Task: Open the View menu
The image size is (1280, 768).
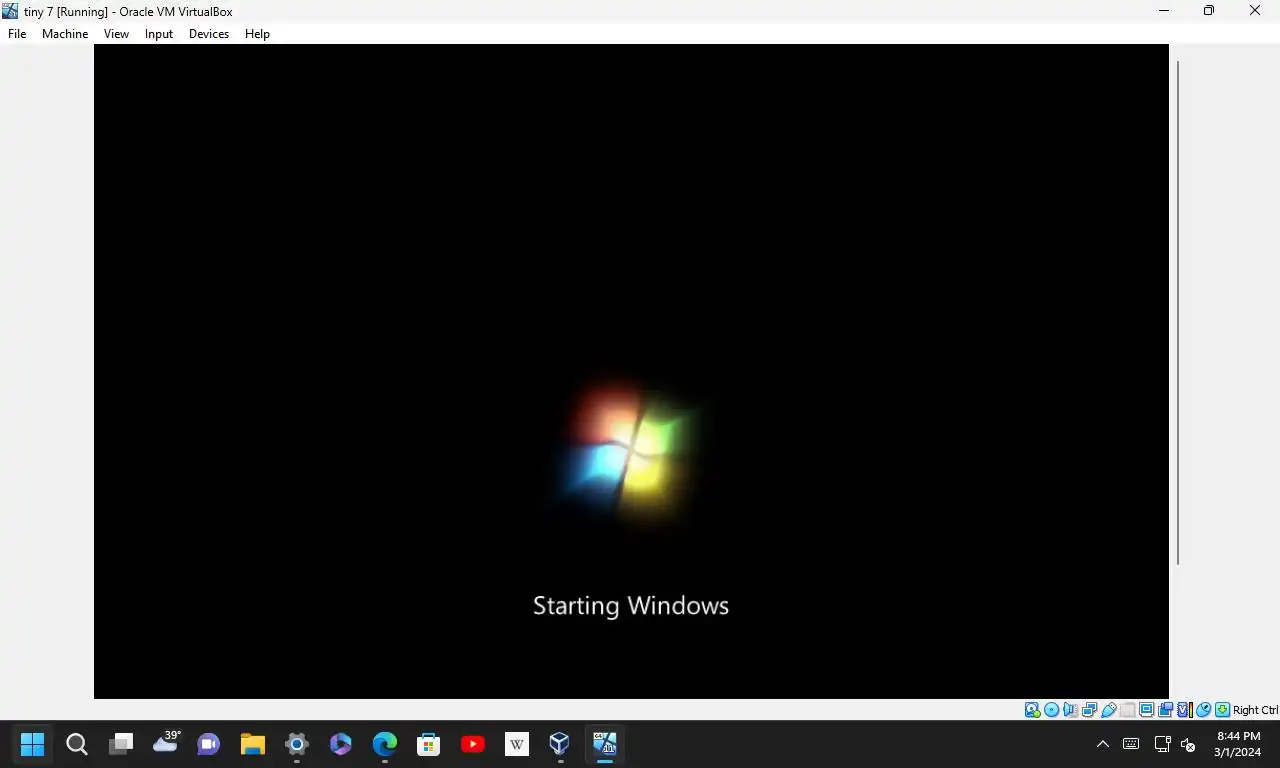Action: [x=117, y=34]
